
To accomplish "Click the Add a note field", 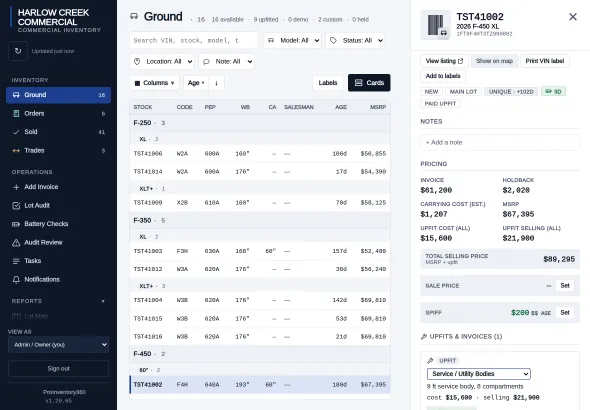I will coord(500,143).
